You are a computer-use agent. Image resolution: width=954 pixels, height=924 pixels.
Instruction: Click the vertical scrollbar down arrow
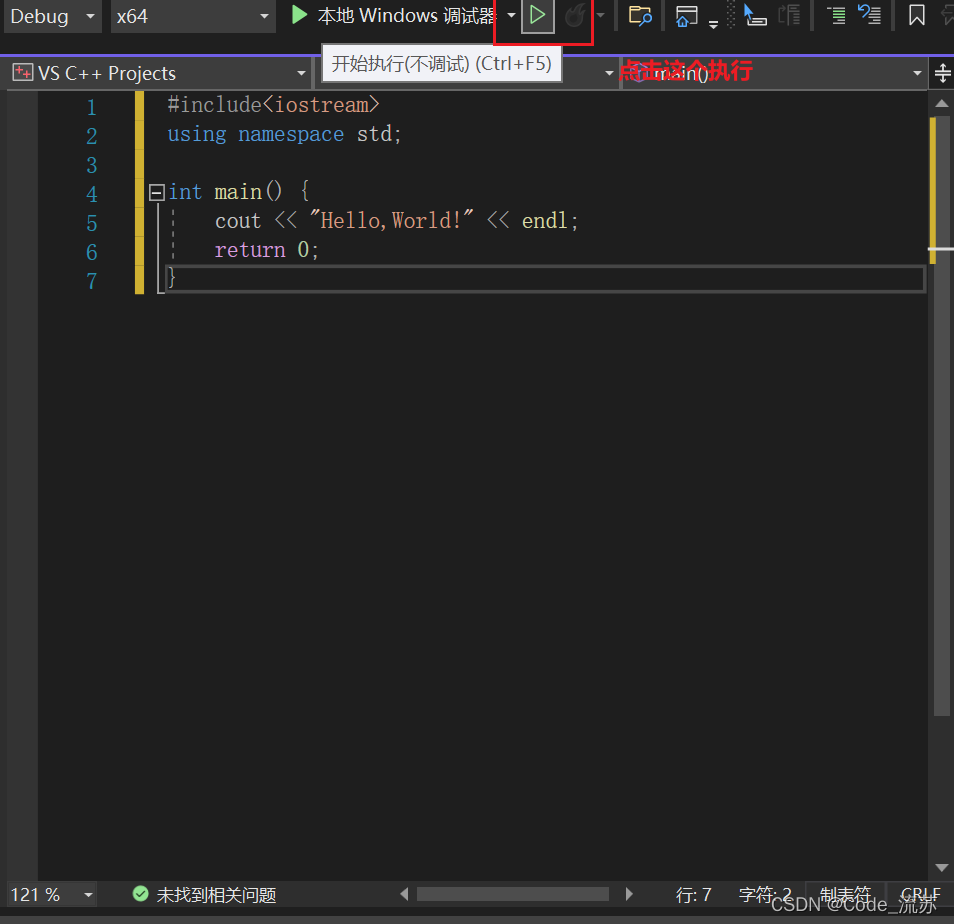point(941,867)
